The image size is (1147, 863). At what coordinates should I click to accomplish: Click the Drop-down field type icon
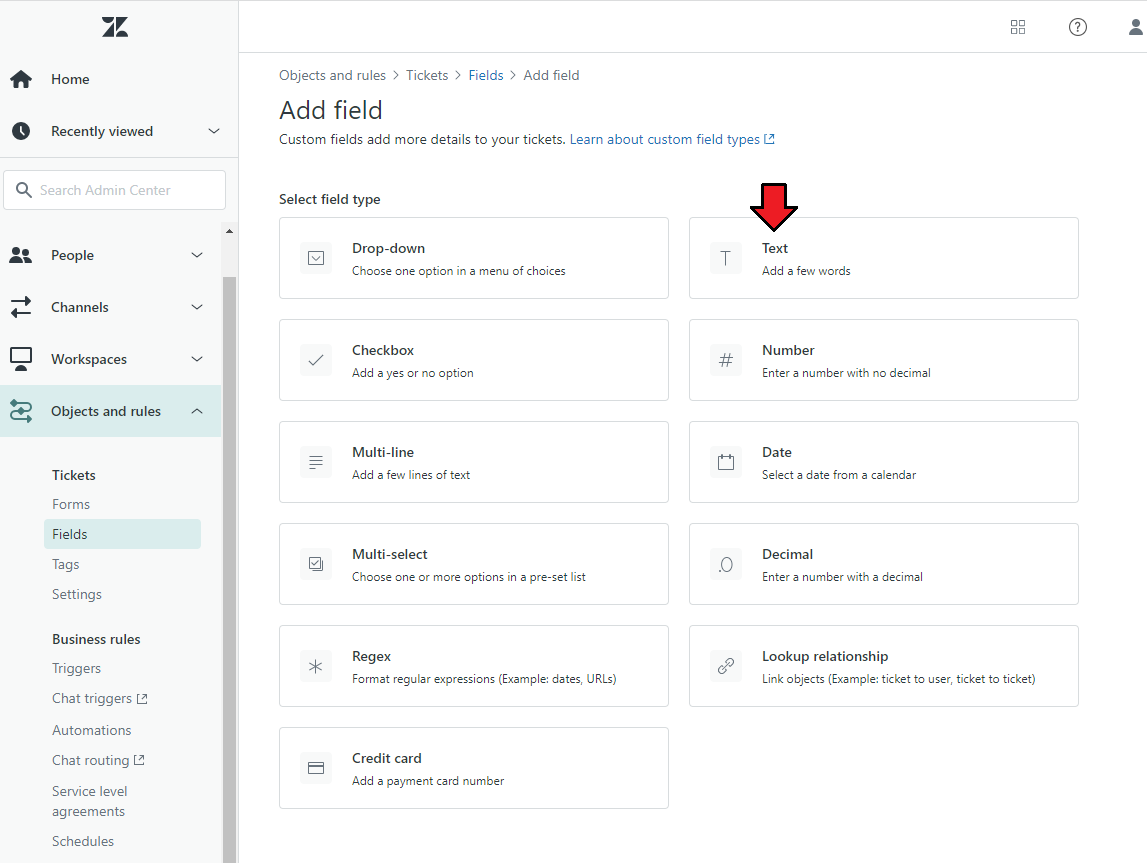point(316,258)
